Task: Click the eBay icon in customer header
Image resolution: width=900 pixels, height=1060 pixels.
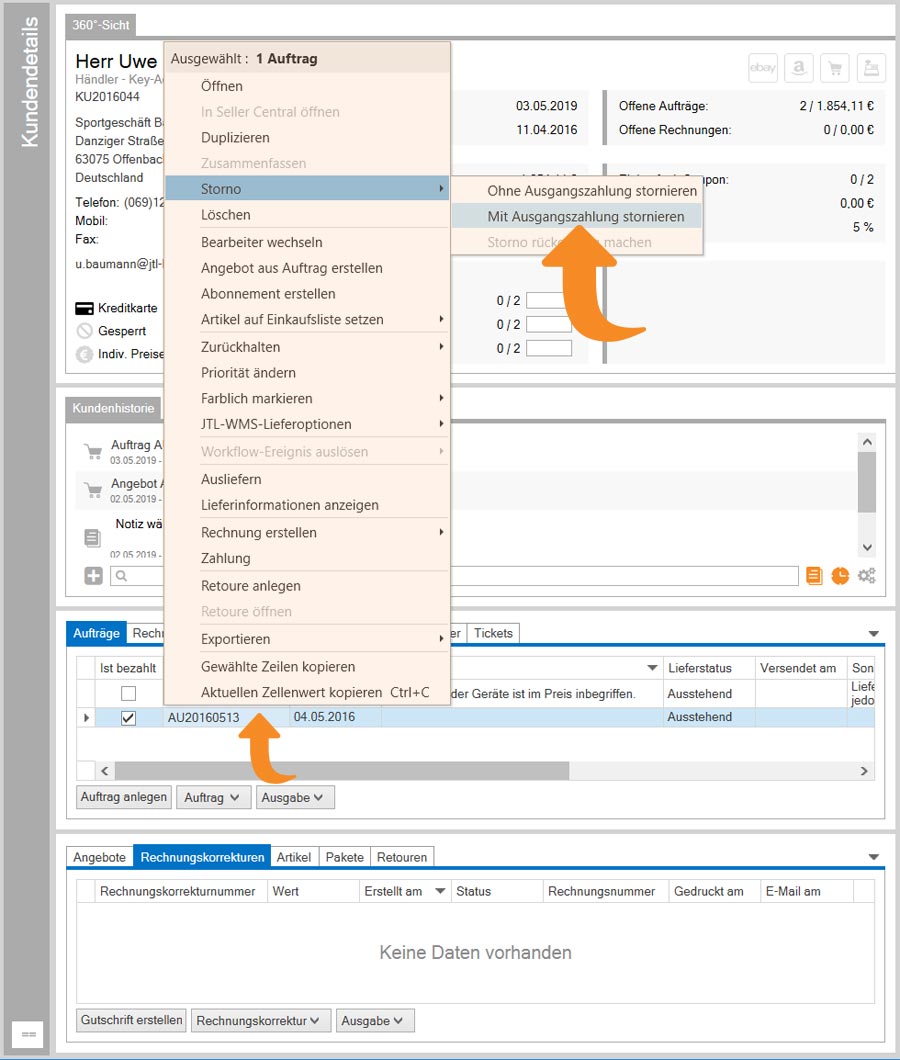Action: coord(763,67)
